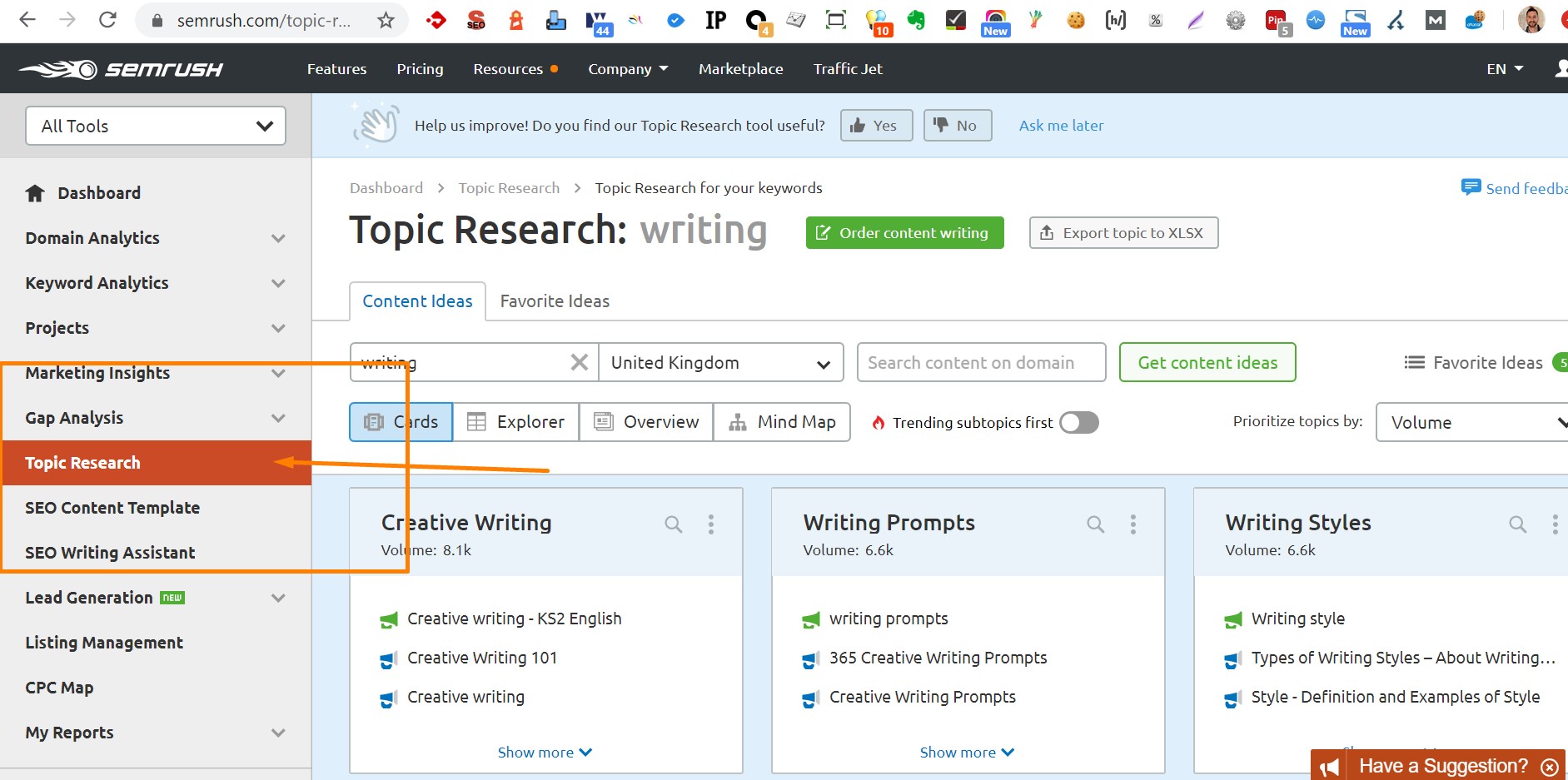Clear the writing keyword with the X icon
This screenshot has height=780, width=1568.
point(579,362)
